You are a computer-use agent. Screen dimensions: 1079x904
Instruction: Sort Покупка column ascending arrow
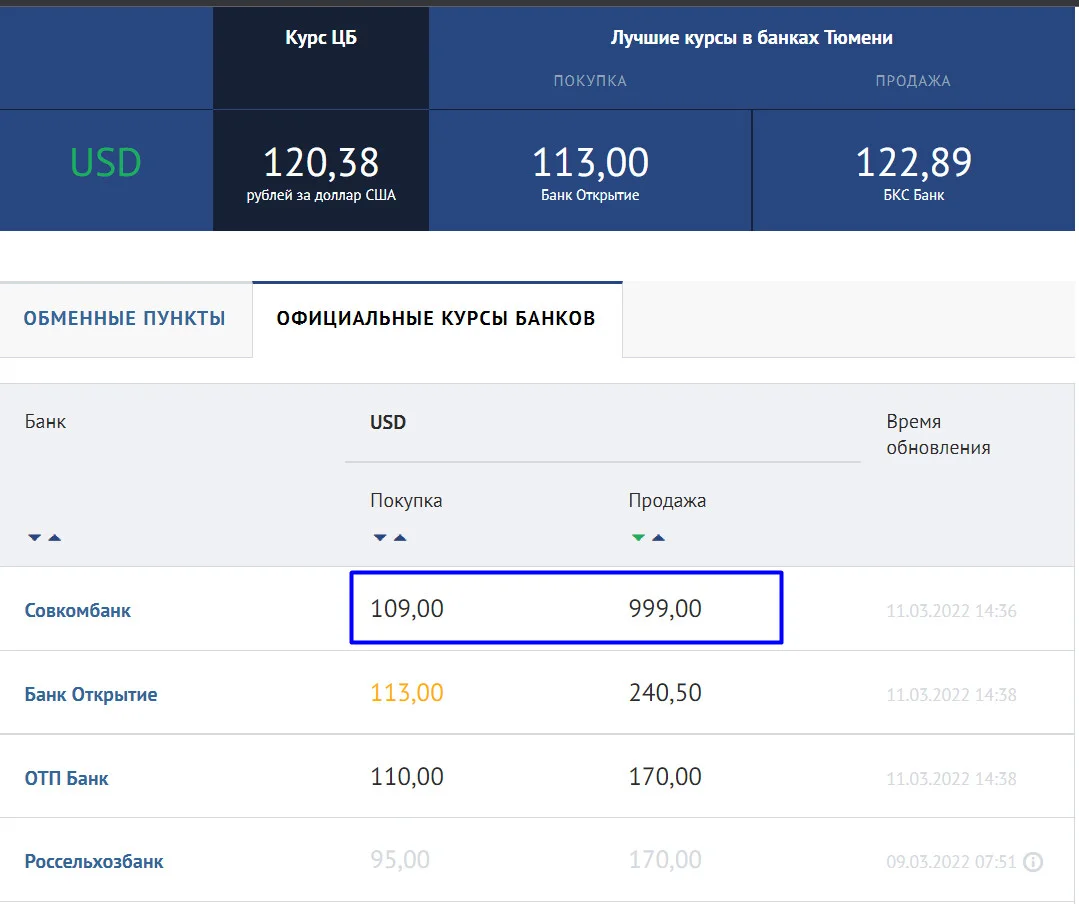tap(400, 537)
